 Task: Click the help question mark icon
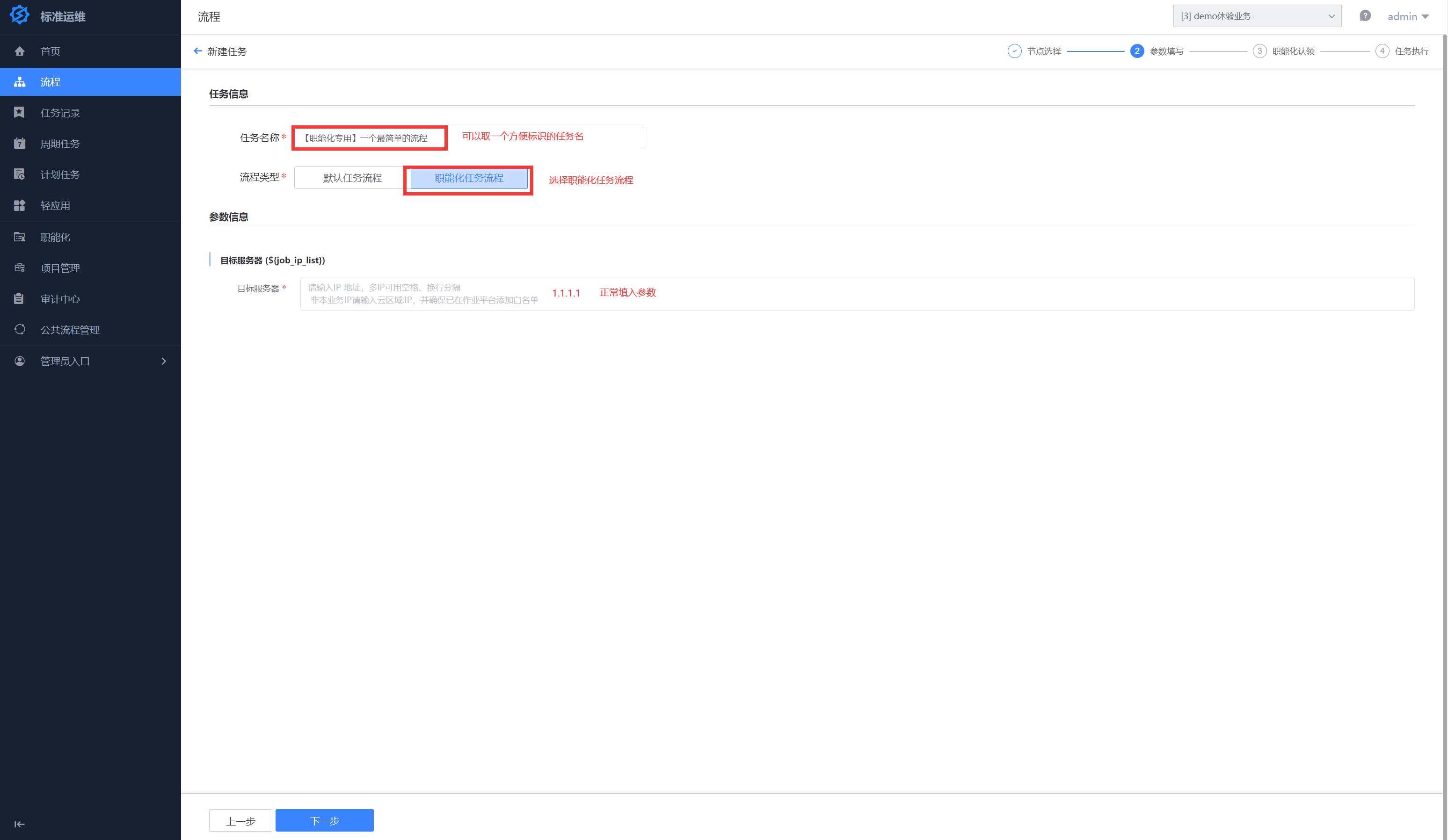(1365, 16)
